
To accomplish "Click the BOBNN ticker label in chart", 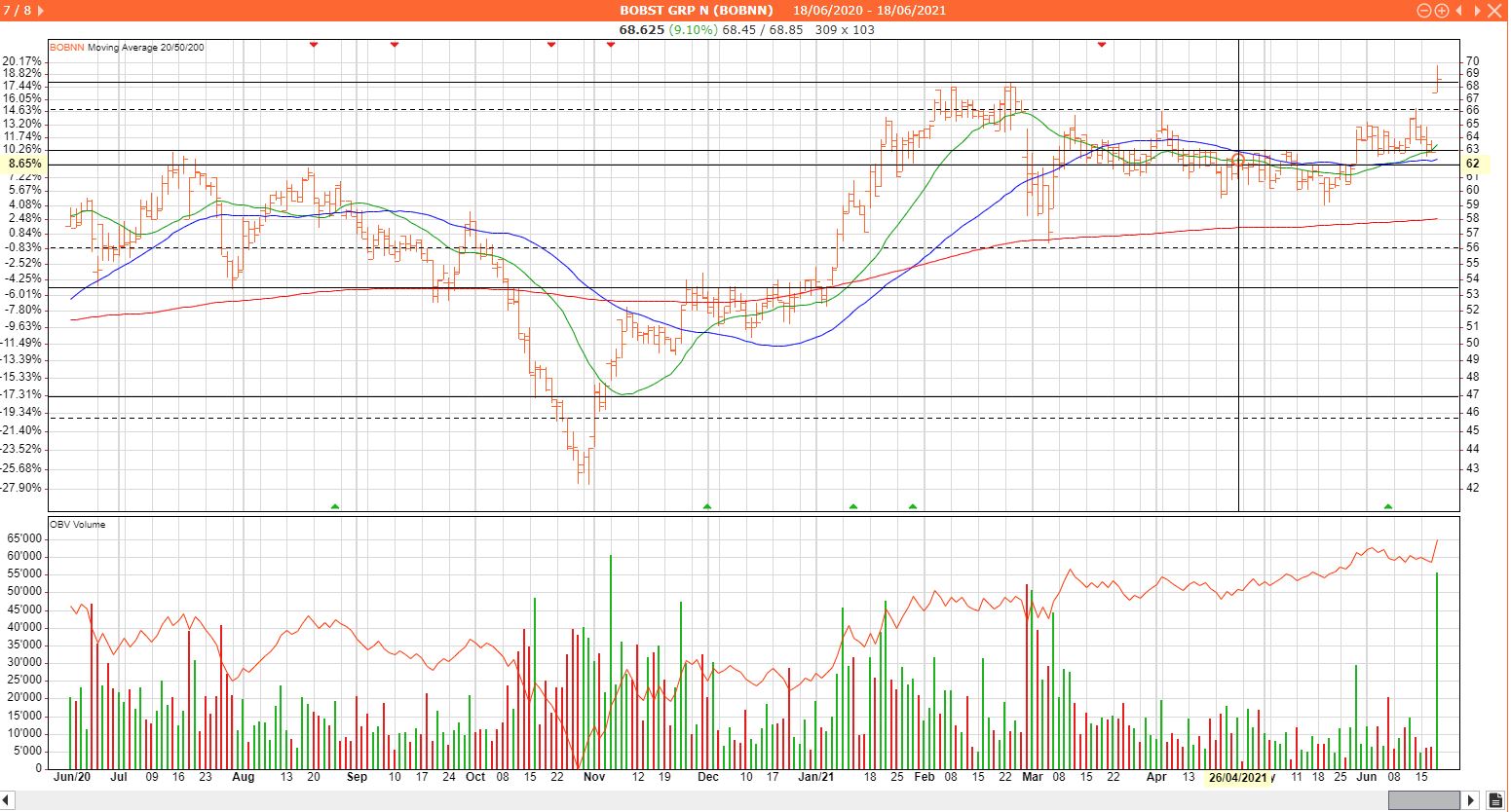I will 66,47.
